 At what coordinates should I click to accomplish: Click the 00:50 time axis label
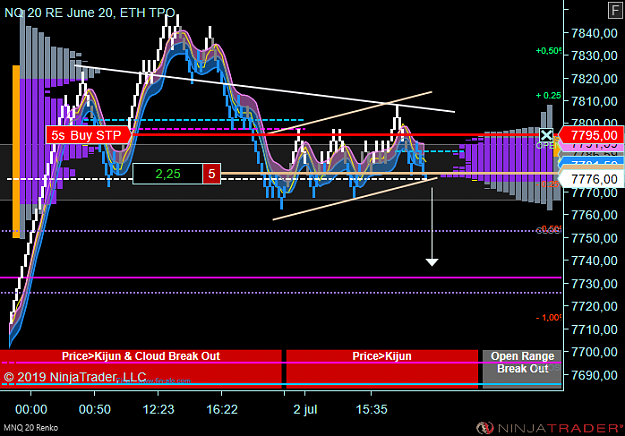point(95,409)
